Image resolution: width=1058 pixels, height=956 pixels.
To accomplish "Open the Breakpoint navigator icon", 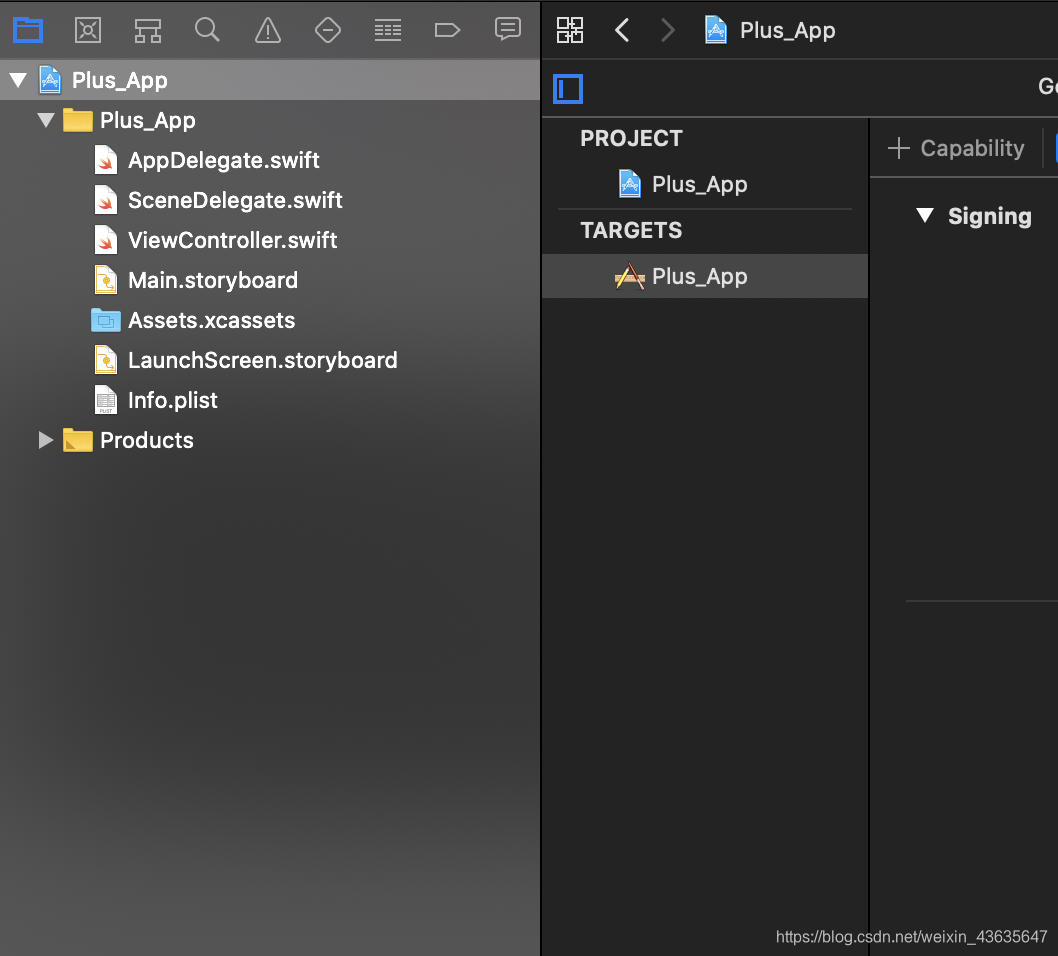I will point(447,30).
